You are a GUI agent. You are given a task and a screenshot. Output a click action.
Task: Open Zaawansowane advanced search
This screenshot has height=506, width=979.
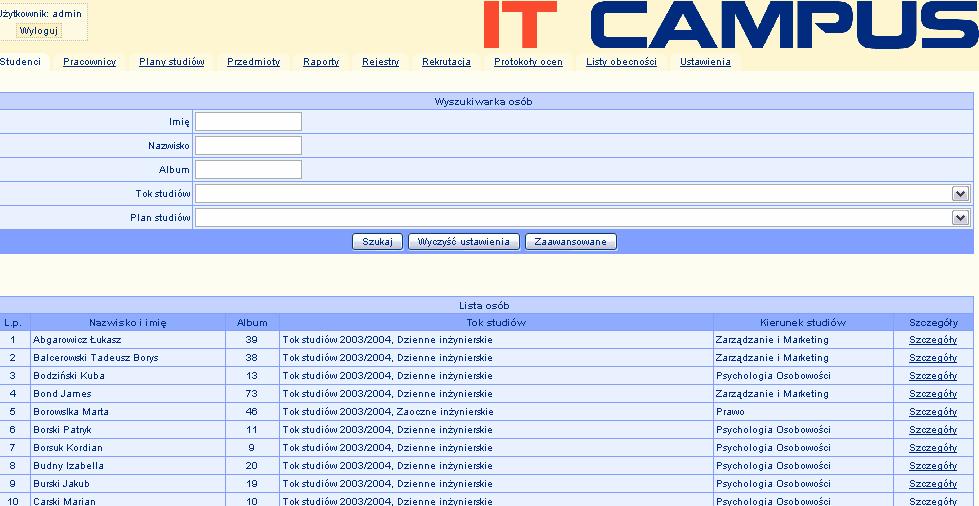571,242
